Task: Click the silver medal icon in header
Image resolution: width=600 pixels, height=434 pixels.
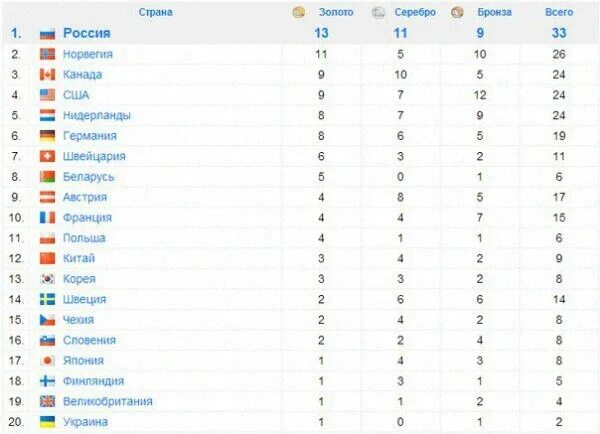Action: [378, 13]
